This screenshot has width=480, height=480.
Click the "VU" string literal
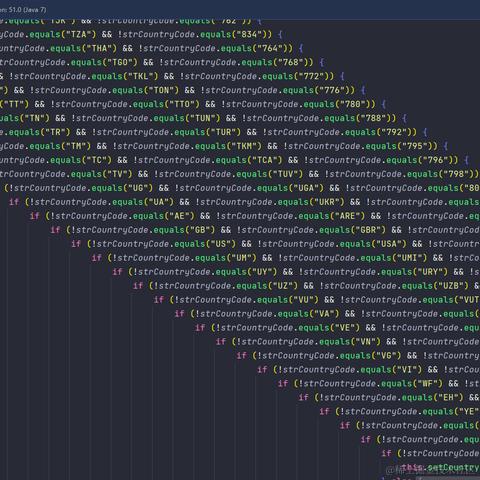[x=303, y=300]
